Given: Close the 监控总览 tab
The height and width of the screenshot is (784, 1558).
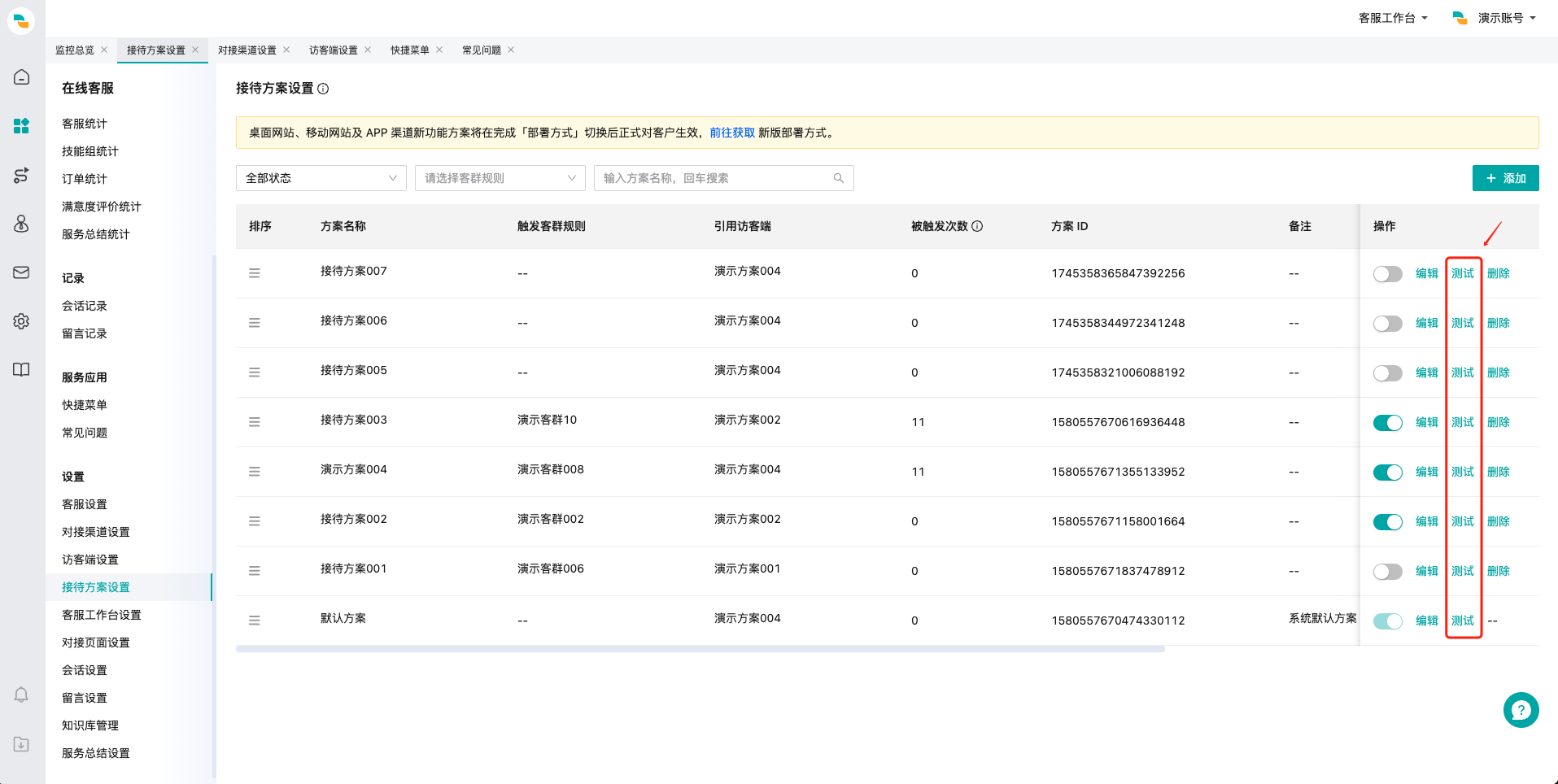Looking at the screenshot, I should tap(104, 50).
